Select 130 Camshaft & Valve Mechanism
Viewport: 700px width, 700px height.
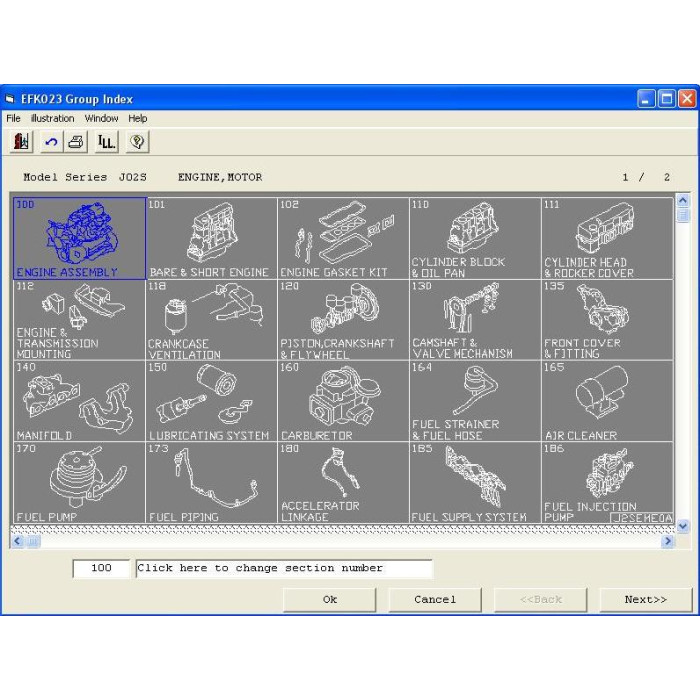(x=475, y=320)
